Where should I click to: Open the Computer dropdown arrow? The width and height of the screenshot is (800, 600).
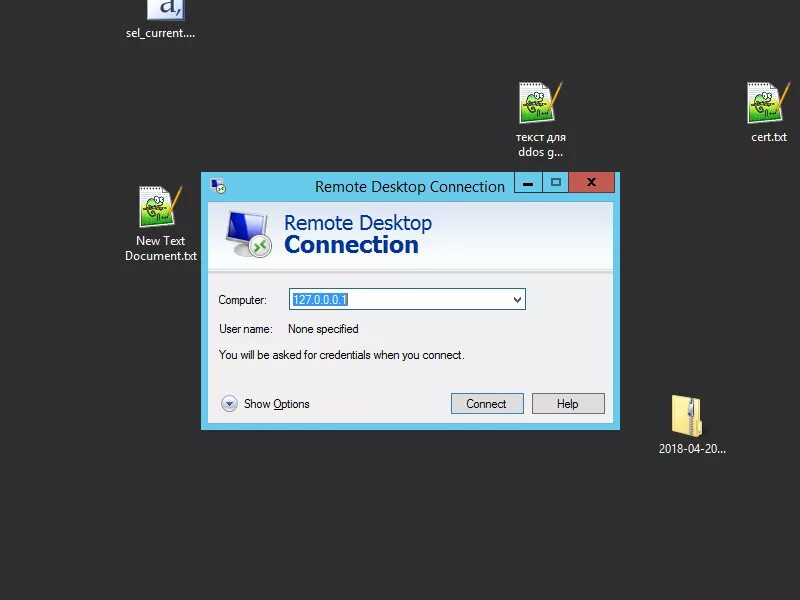[x=517, y=299]
